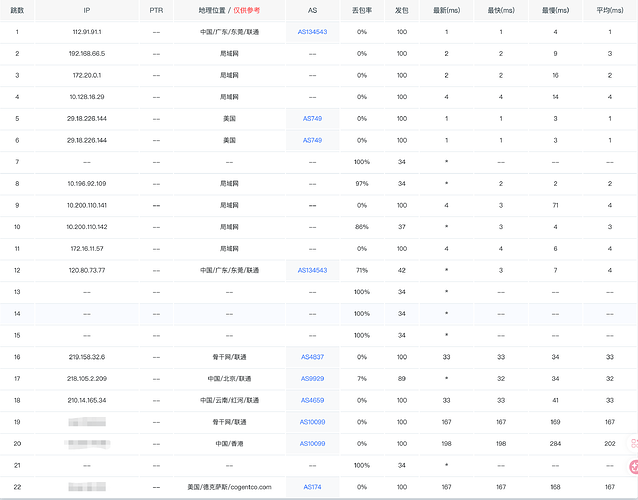The width and height of the screenshot is (638, 500).
Task: Click the 最新(ms) column header
Action: coord(446,10)
